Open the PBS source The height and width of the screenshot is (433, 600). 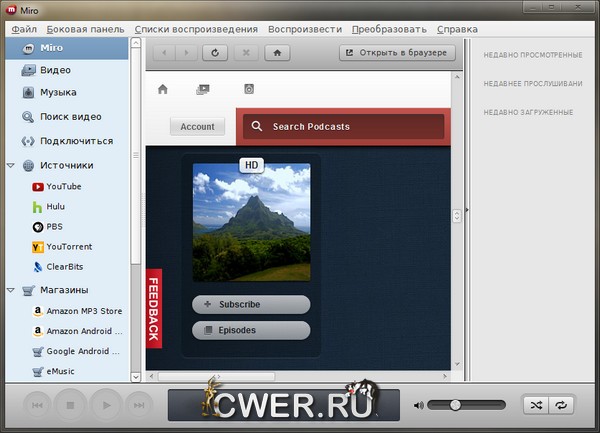click(x=54, y=227)
